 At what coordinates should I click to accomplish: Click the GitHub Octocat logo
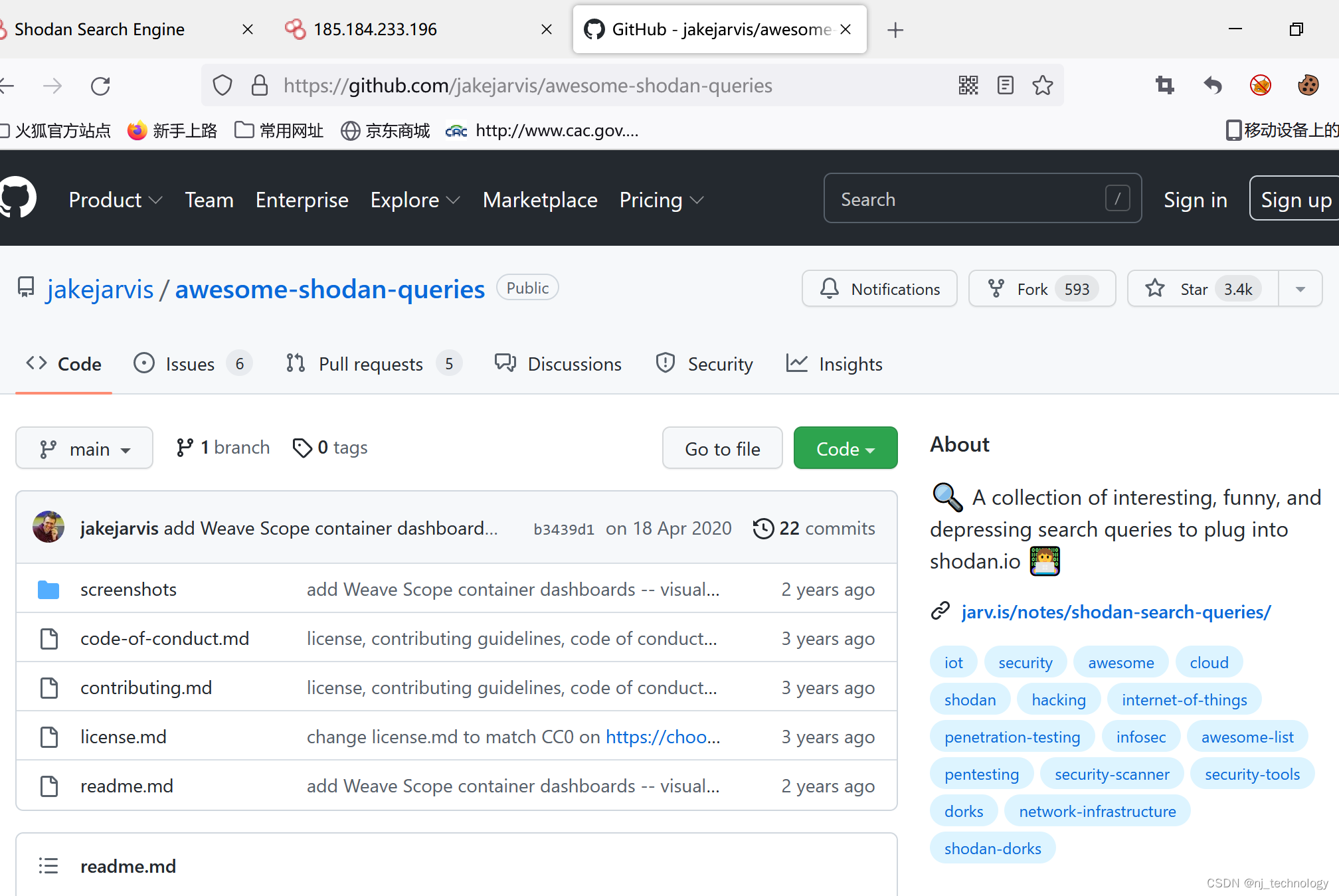pyautogui.click(x=17, y=198)
